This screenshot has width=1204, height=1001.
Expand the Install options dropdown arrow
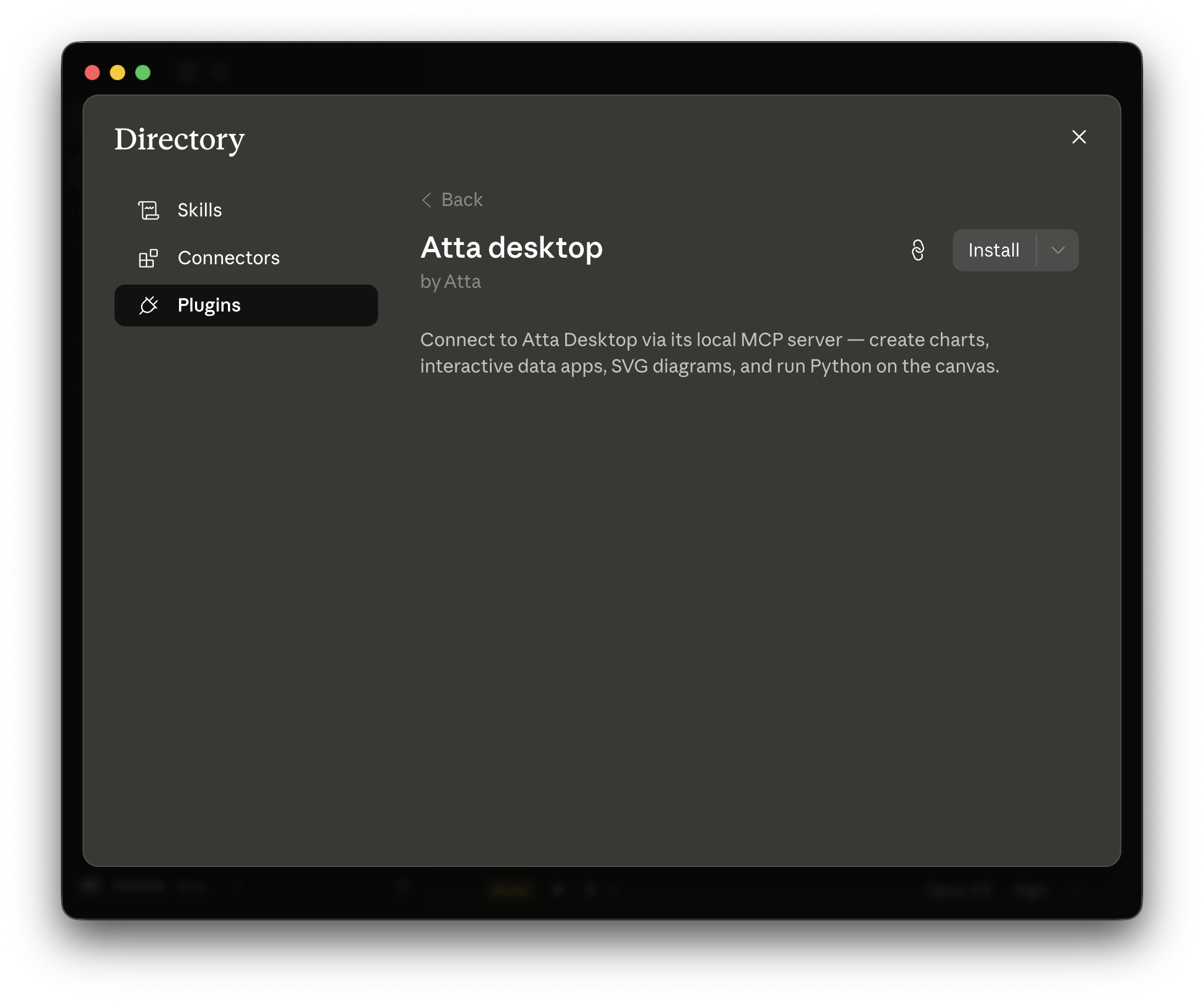[x=1058, y=251]
